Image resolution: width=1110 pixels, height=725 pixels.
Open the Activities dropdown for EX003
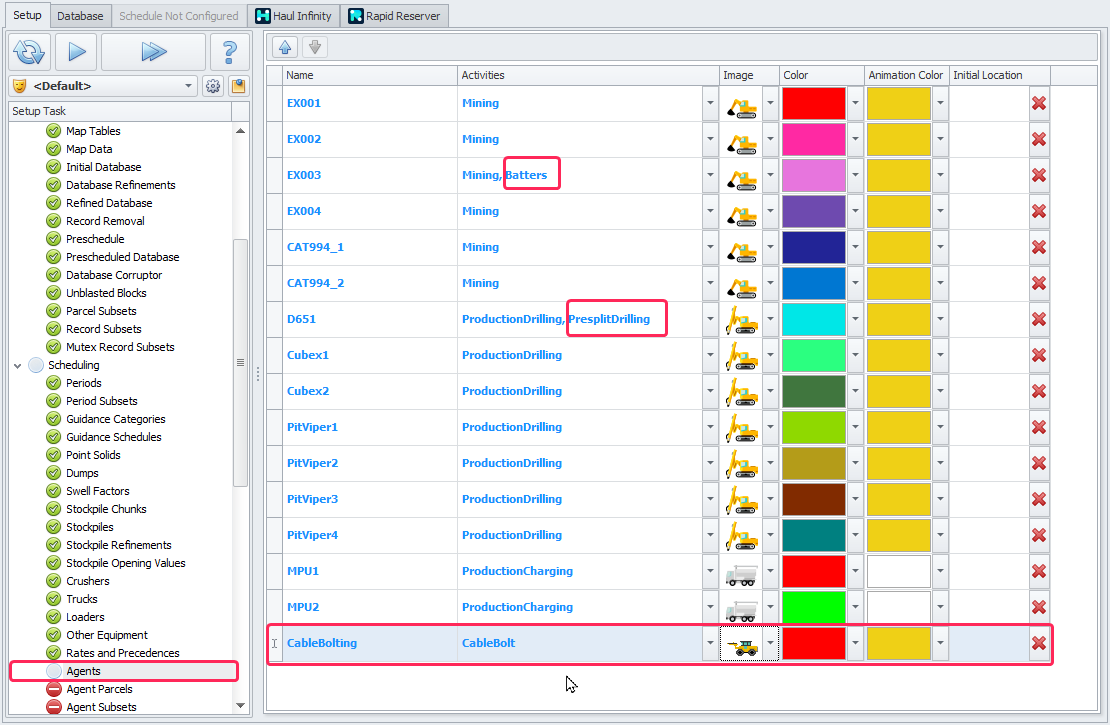709,175
